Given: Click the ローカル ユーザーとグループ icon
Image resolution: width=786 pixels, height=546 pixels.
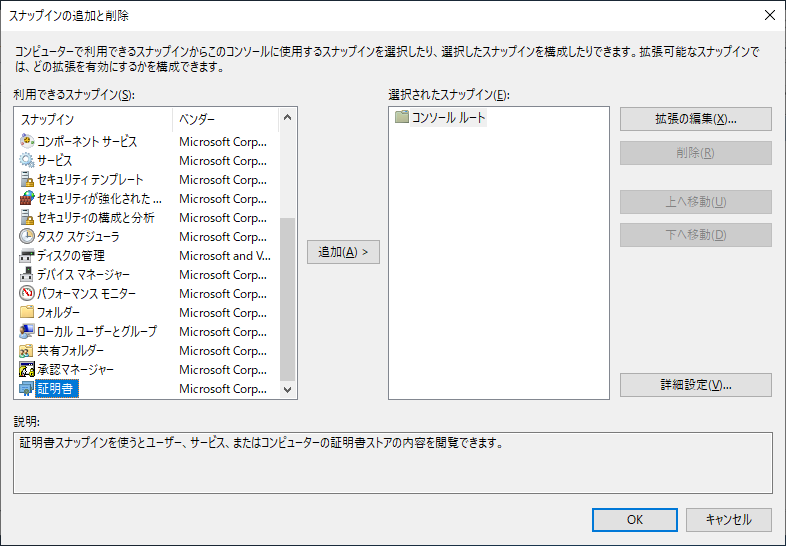Looking at the screenshot, I should [27, 331].
